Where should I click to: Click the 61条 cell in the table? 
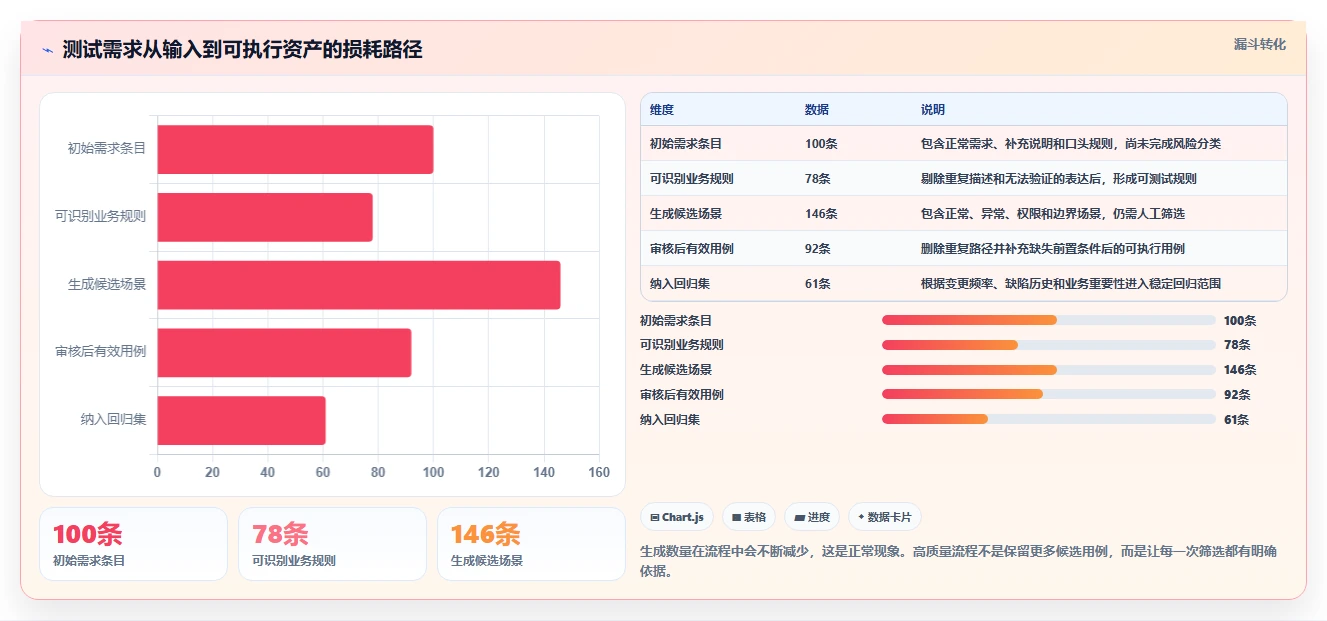coord(818,284)
